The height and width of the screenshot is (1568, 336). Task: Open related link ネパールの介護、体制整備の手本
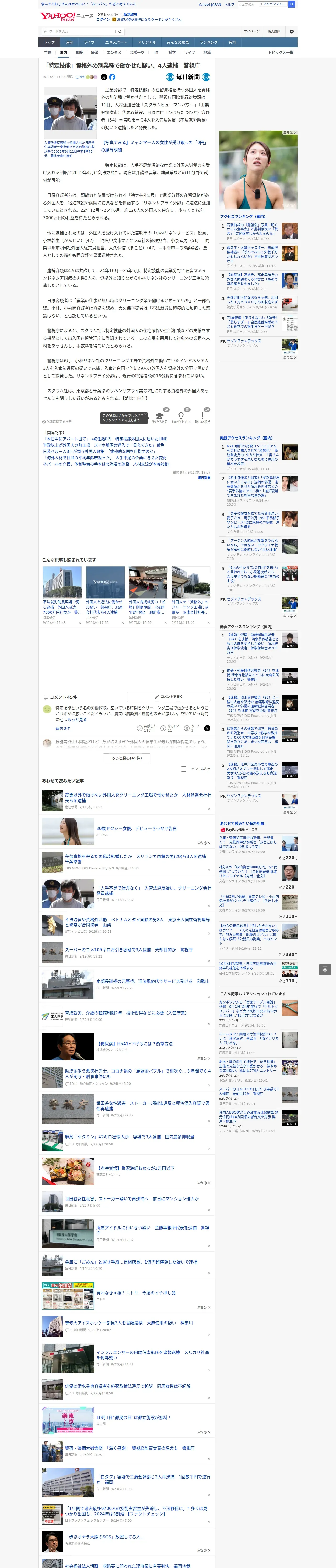pos(105,464)
